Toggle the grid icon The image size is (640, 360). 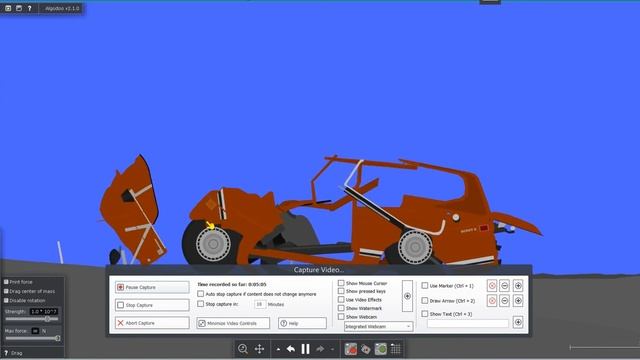click(396, 349)
